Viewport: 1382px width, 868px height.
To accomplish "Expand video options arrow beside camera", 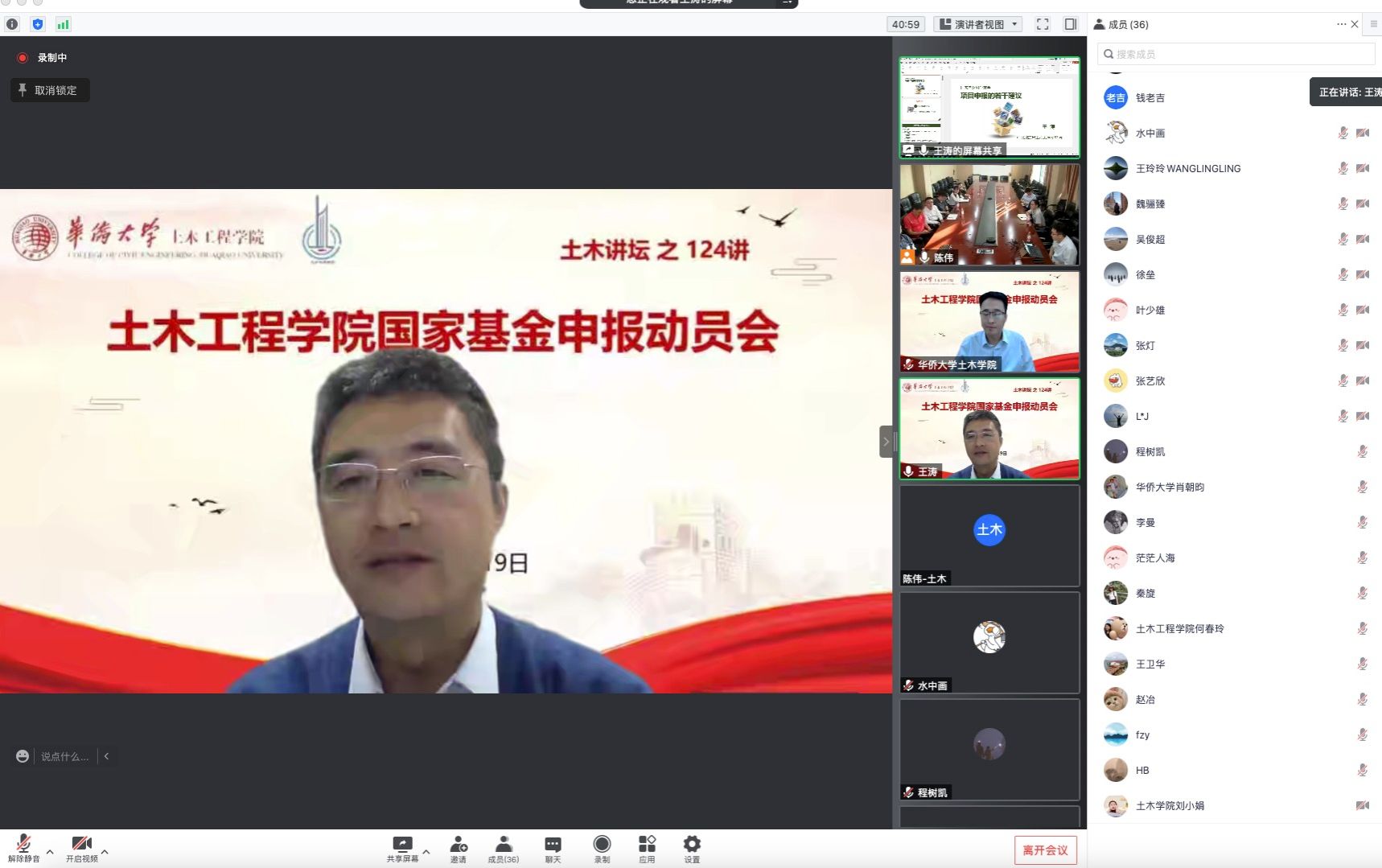I will [x=105, y=851].
